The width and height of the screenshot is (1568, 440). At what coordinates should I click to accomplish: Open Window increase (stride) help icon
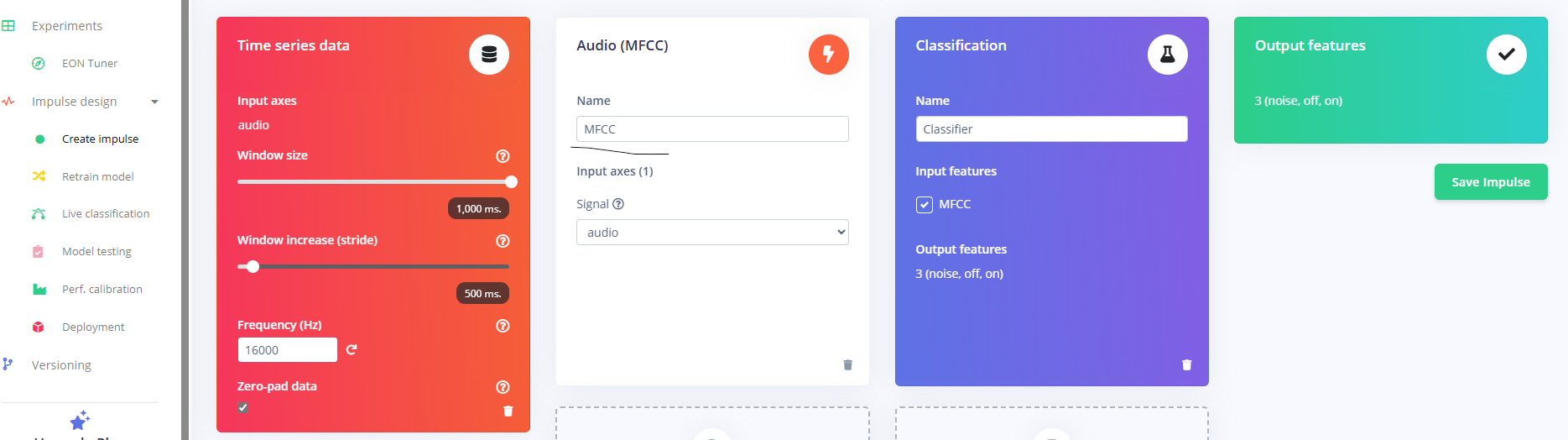pyautogui.click(x=503, y=241)
